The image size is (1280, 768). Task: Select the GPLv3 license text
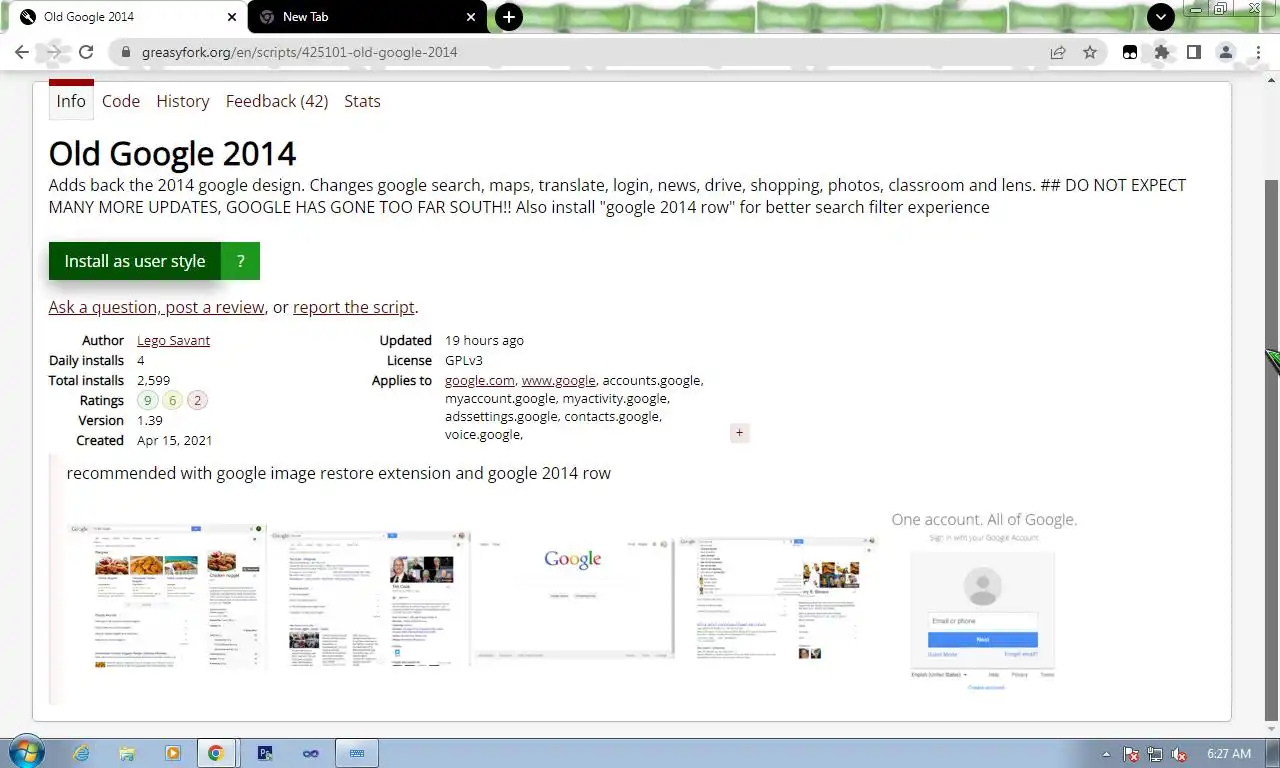(x=464, y=360)
